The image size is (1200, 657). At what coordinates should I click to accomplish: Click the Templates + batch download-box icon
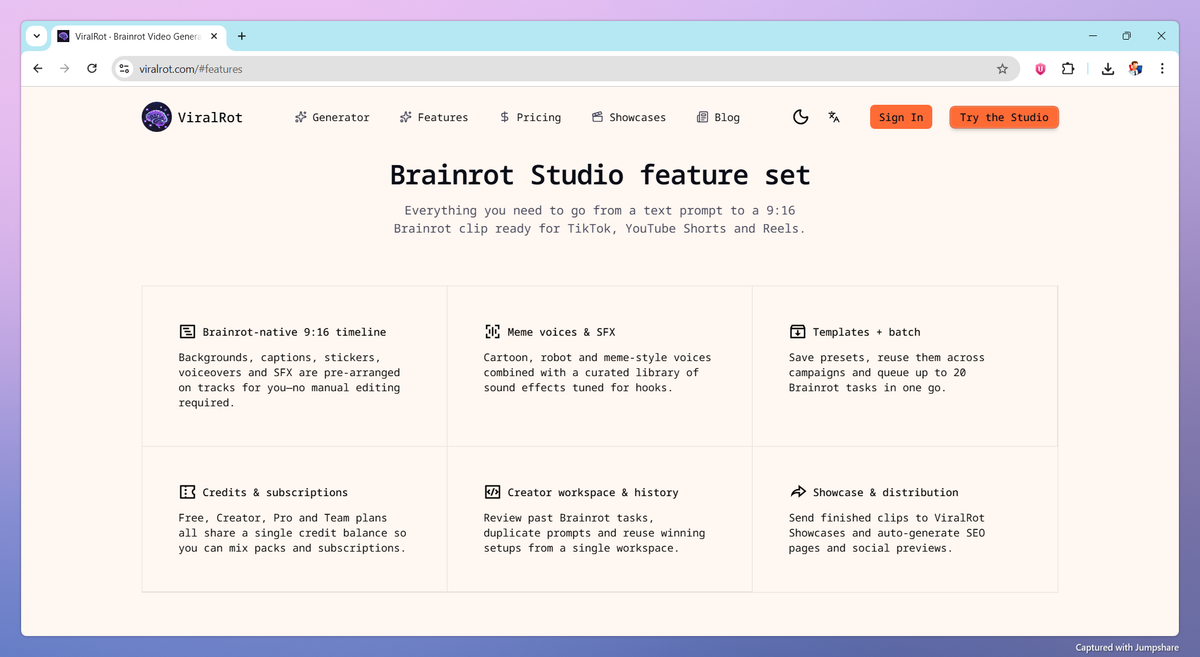797,332
